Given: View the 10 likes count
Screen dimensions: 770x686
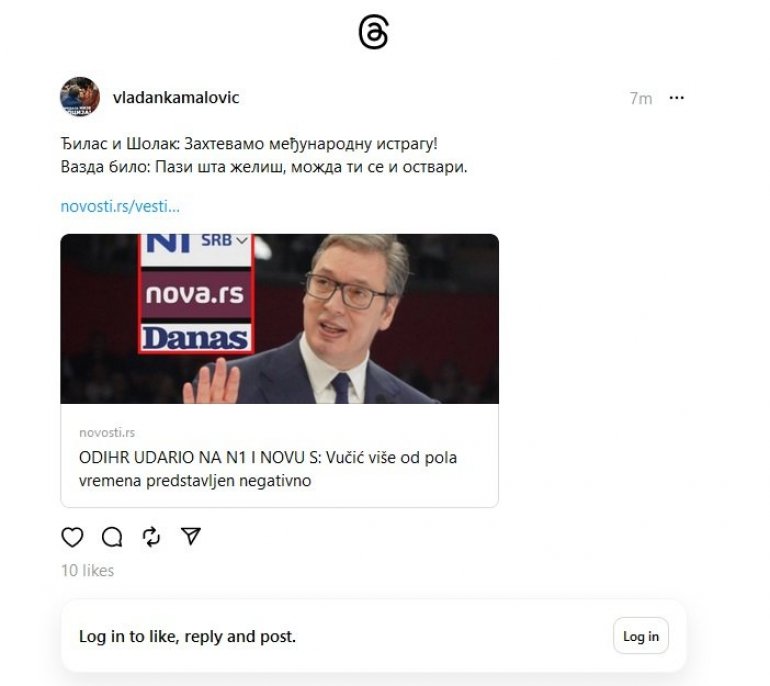Looking at the screenshot, I should pyautogui.click(x=87, y=570).
